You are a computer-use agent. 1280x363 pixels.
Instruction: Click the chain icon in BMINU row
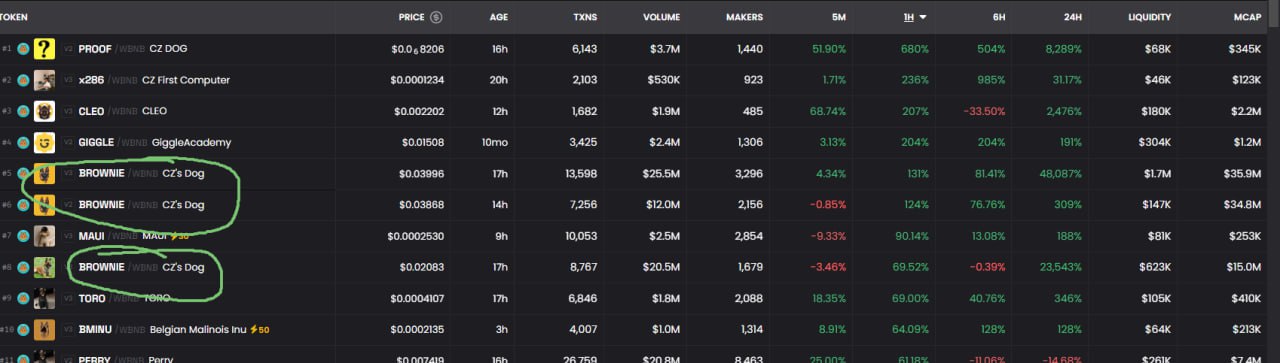[x=23, y=329]
